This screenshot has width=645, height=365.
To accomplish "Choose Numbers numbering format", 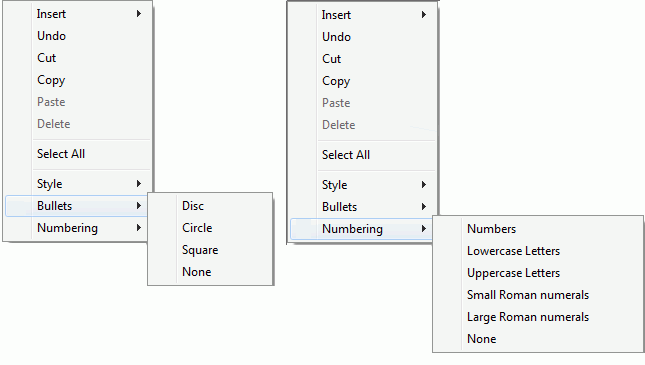I will tap(538, 229).
